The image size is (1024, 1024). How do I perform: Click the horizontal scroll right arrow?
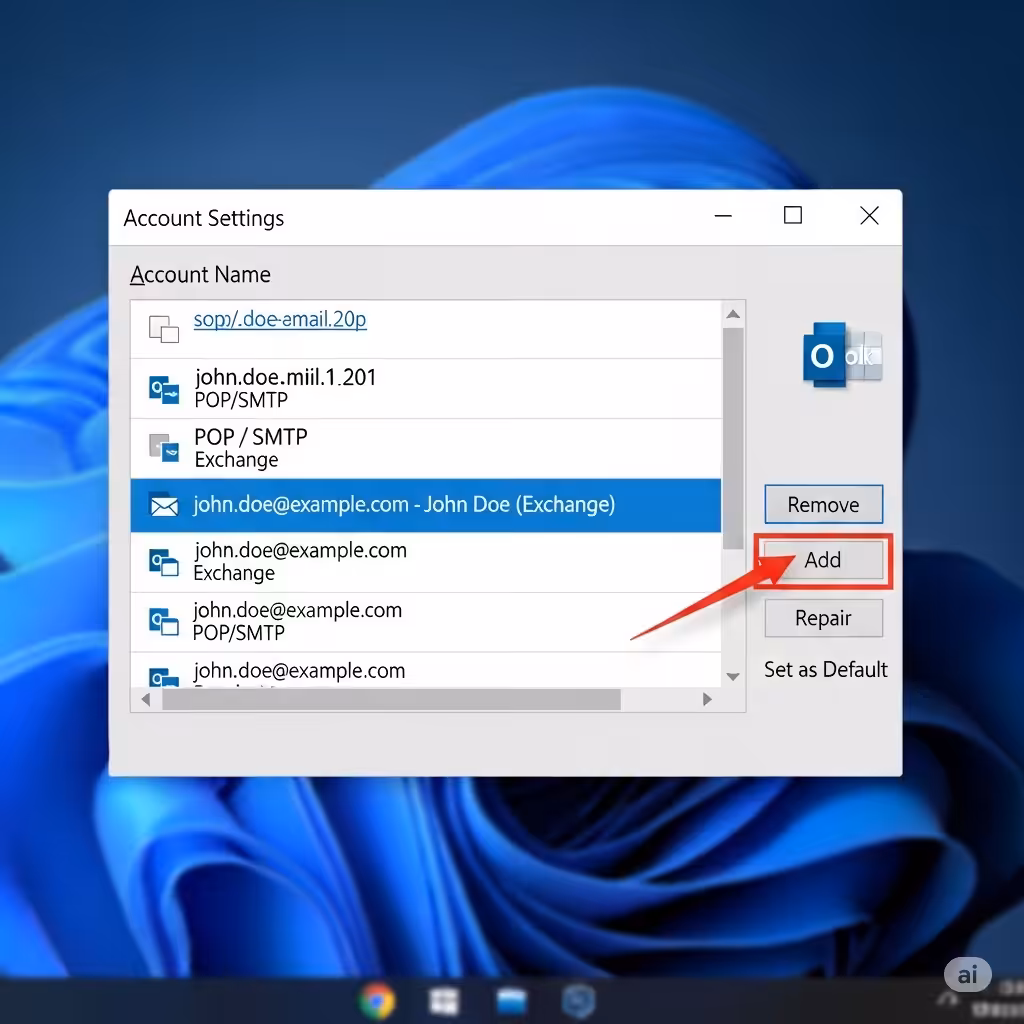coord(707,699)
